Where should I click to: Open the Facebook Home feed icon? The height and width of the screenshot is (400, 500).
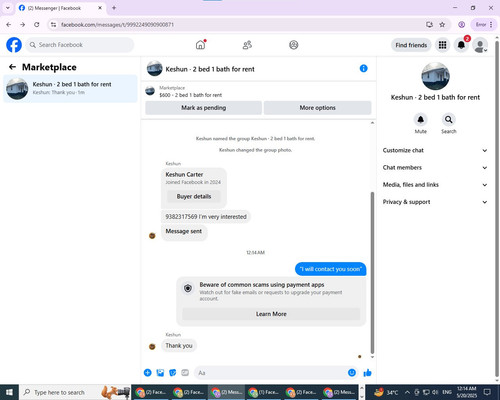point(201,45)
